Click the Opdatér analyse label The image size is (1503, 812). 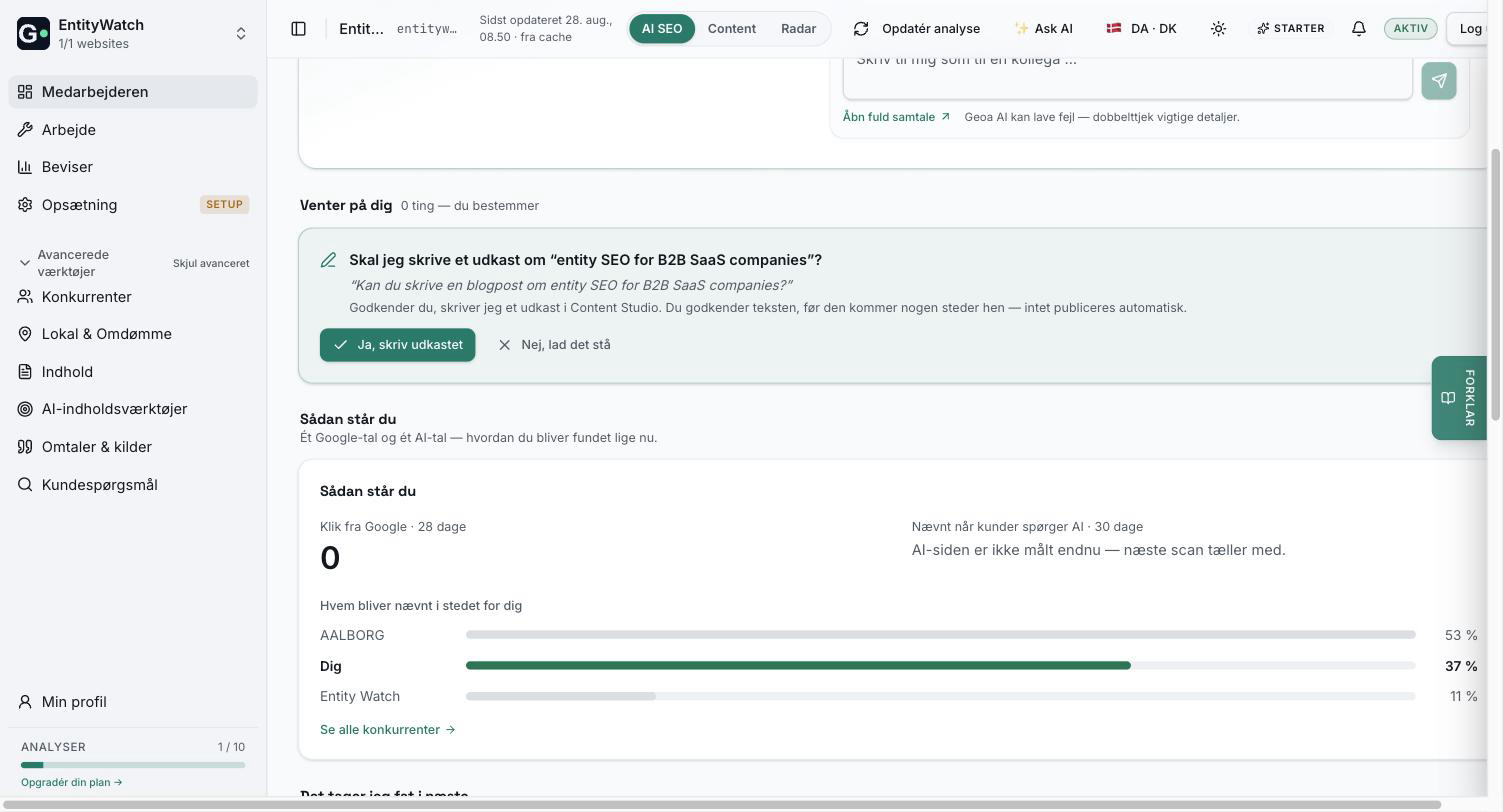tap(931, 29)
